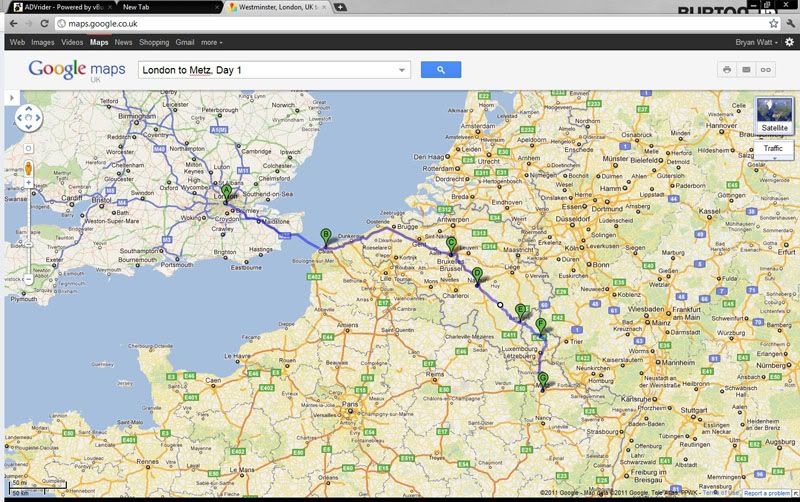The image size is (800, 502).
Task: Toggle the Traffic layer
Action: (x=773, y=148)
